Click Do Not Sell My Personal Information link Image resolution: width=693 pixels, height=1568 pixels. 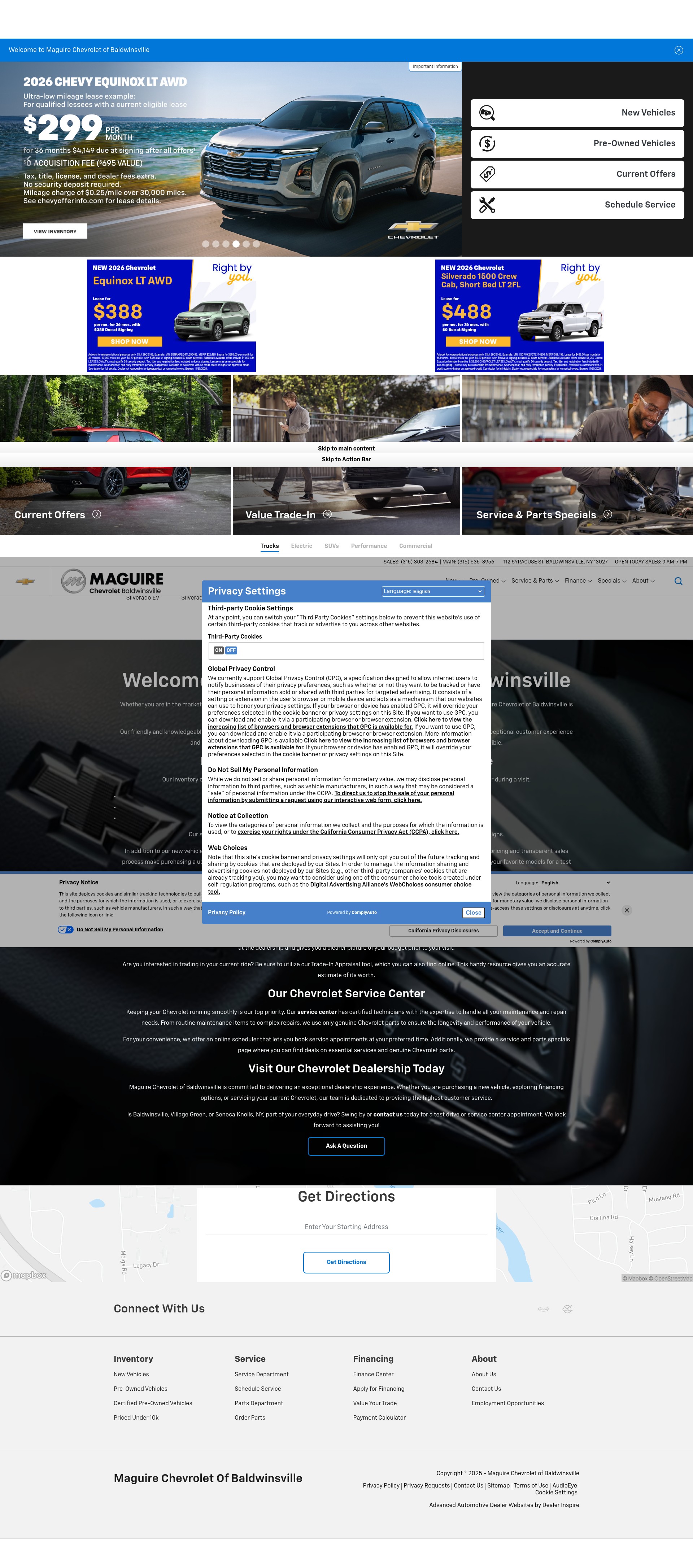120,929
